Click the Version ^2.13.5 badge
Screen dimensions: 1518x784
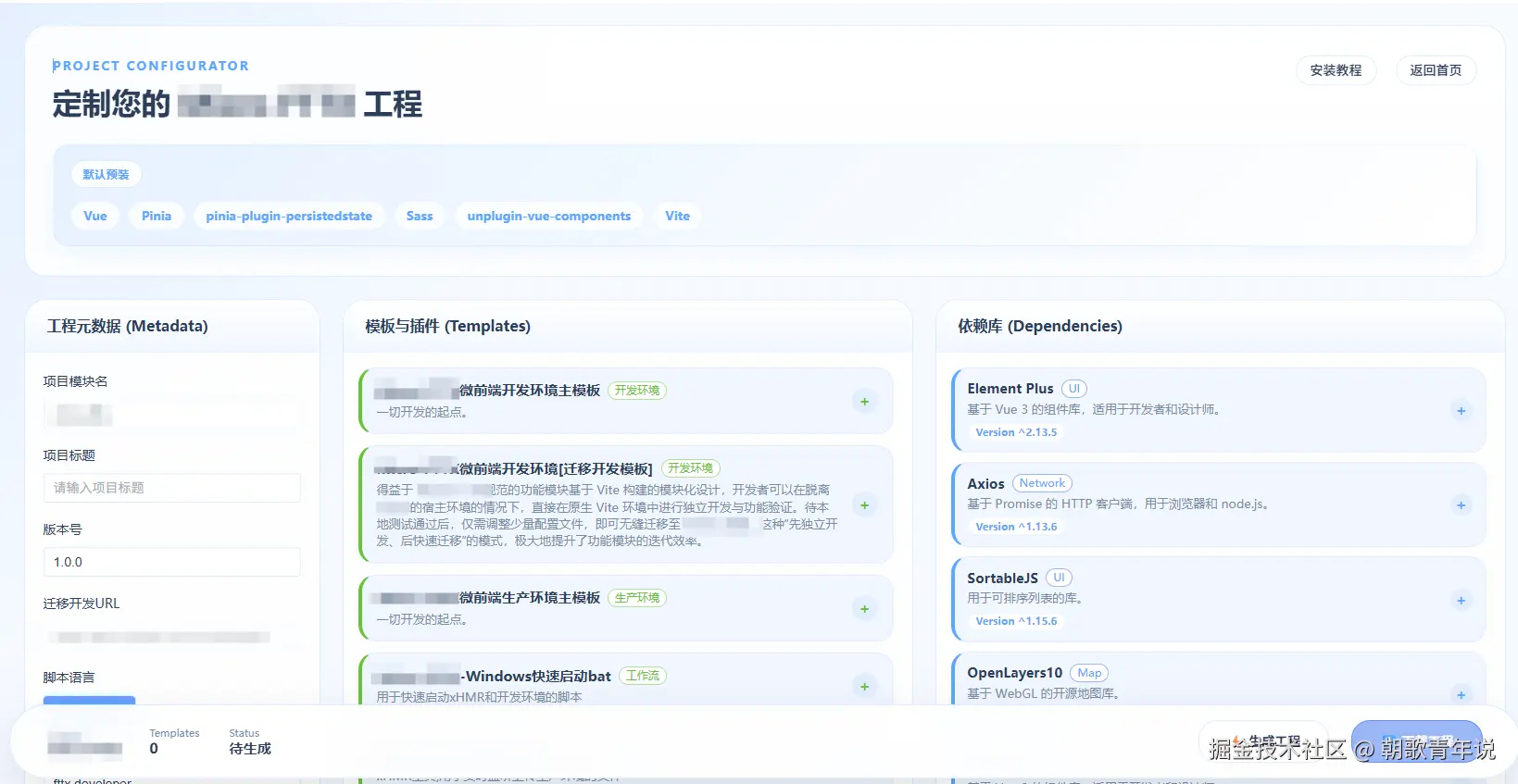(x=1016, y=432)
